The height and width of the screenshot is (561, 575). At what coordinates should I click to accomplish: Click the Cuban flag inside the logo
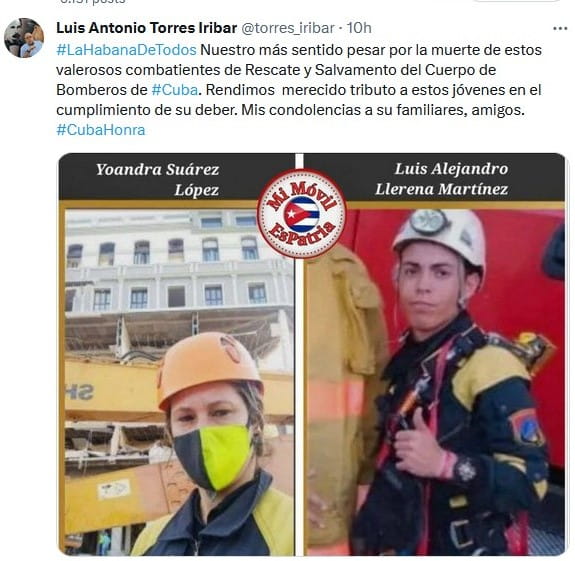(x=301, y=214)
